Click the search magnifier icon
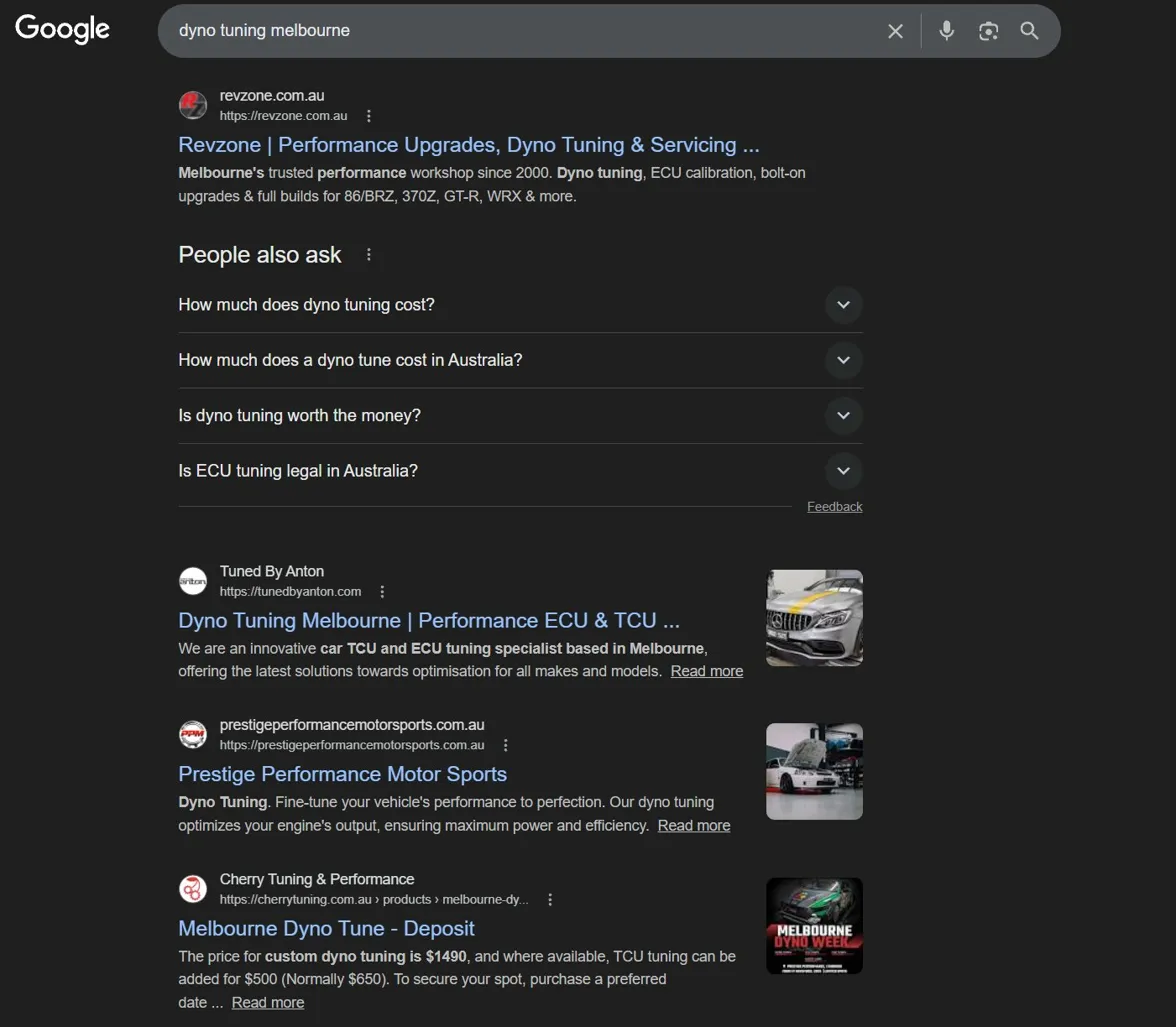The height and width of the screenshot is (1027, 1176). point(1029,31)
